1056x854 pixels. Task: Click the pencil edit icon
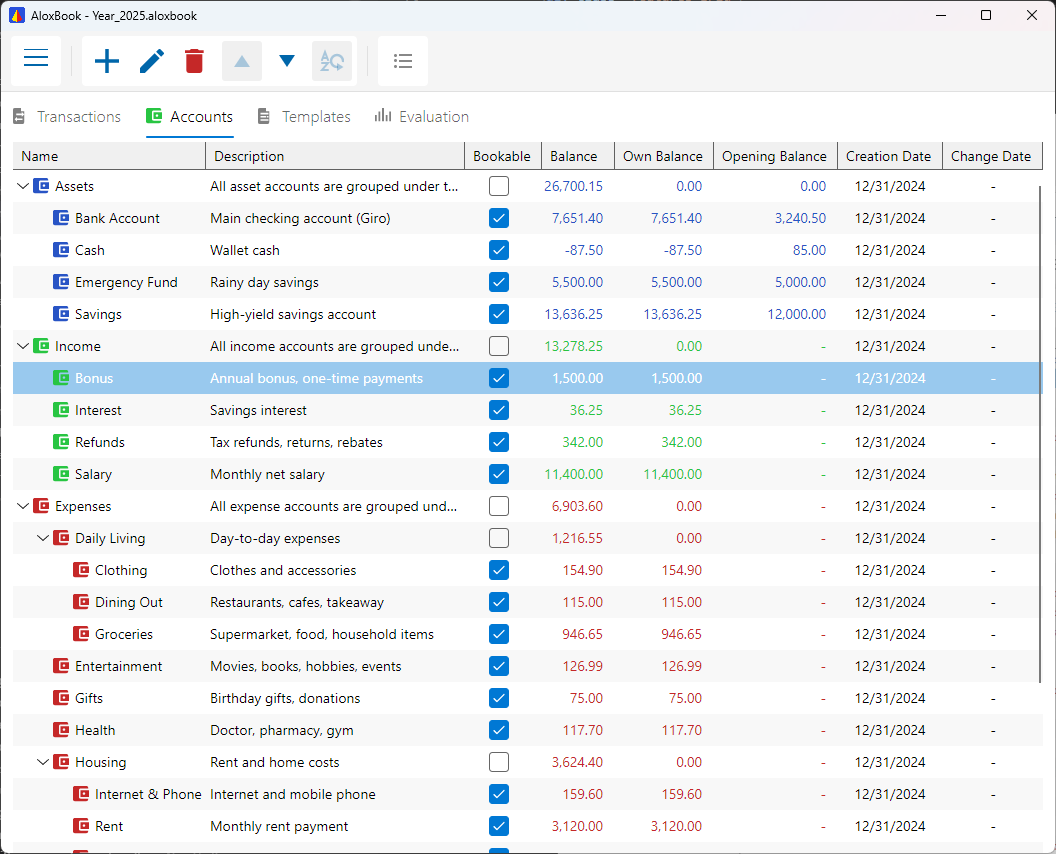pos(151,61)
